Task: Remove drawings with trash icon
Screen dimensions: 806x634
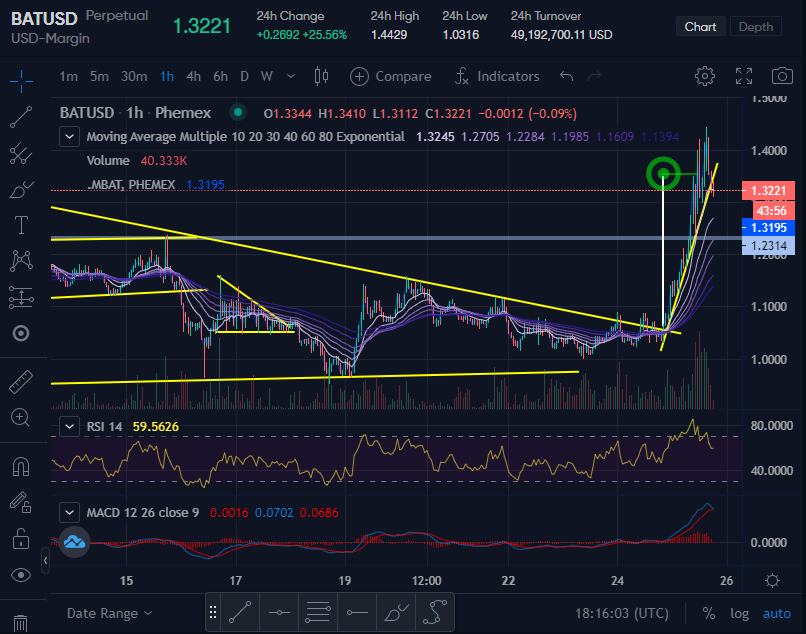Action: pos(21,623)
